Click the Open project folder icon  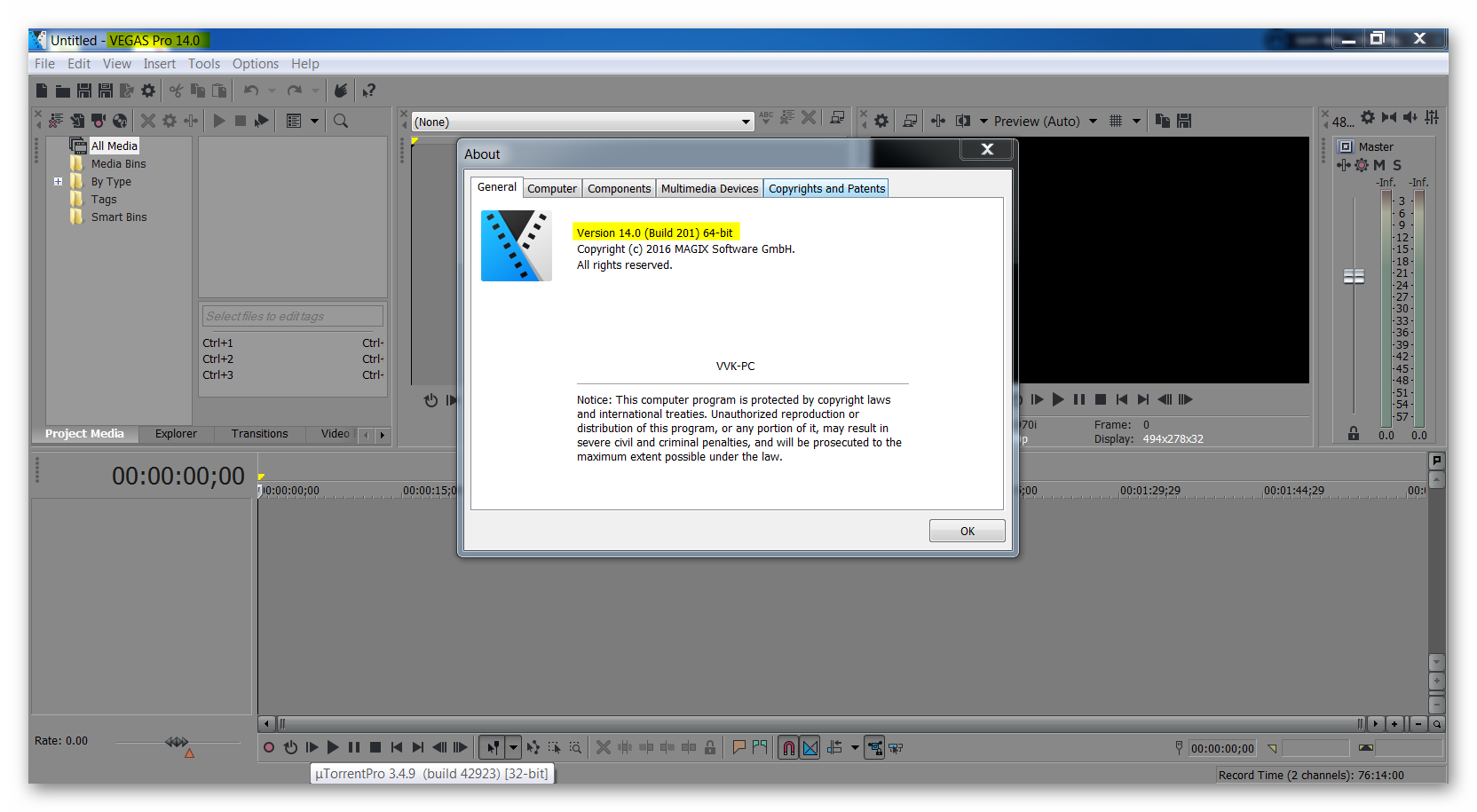point(63,91)
